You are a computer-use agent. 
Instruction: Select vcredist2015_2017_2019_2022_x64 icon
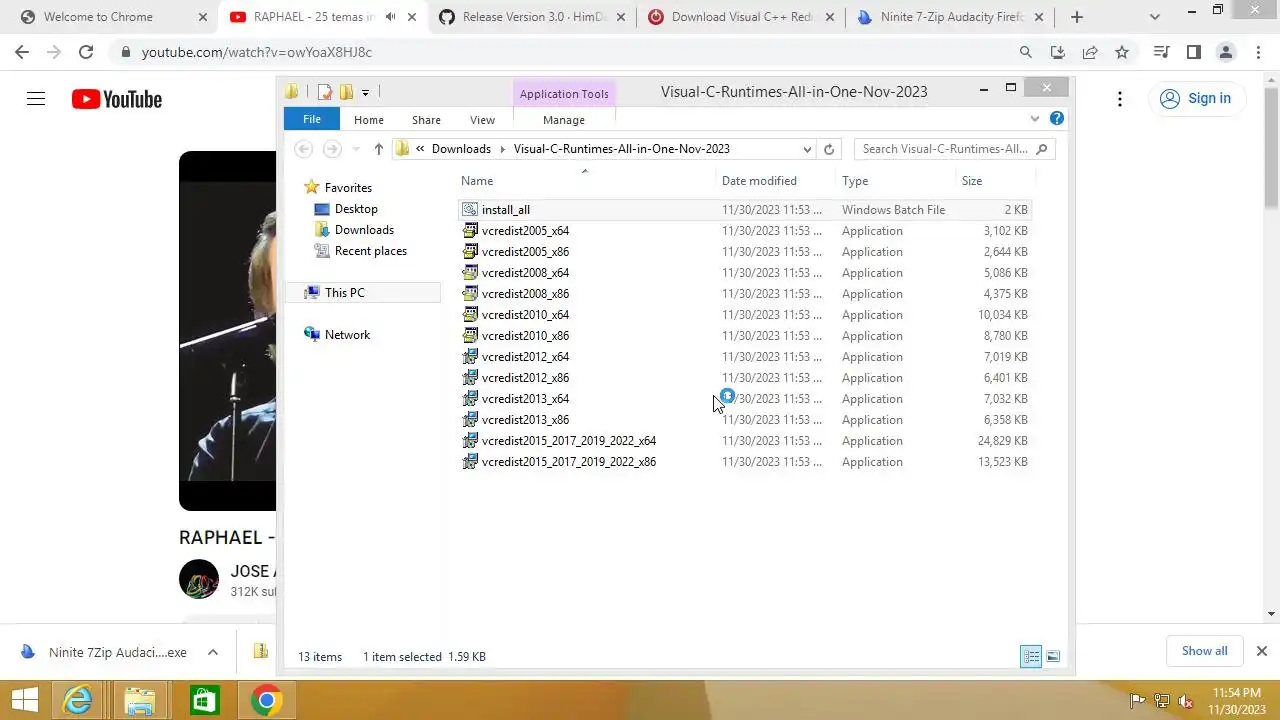point(470,441)
